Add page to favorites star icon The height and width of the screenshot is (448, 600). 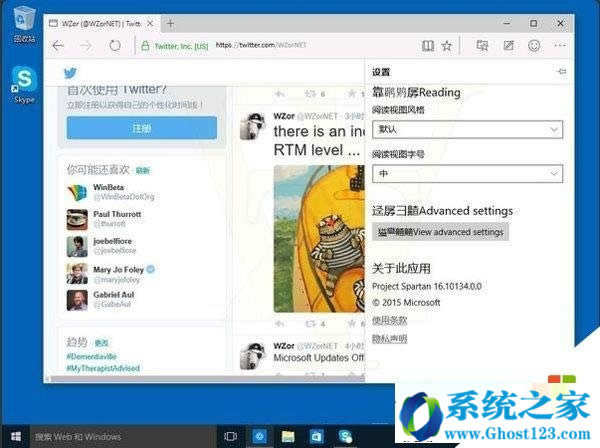447,46
